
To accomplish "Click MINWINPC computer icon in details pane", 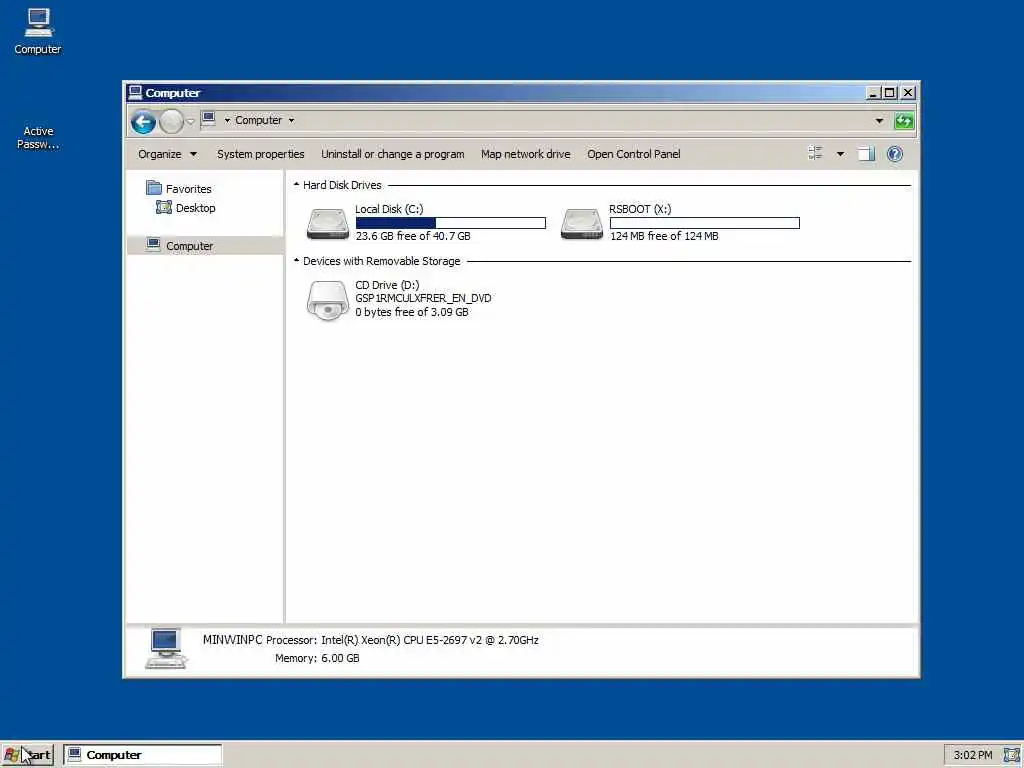I will coord(166,648).
